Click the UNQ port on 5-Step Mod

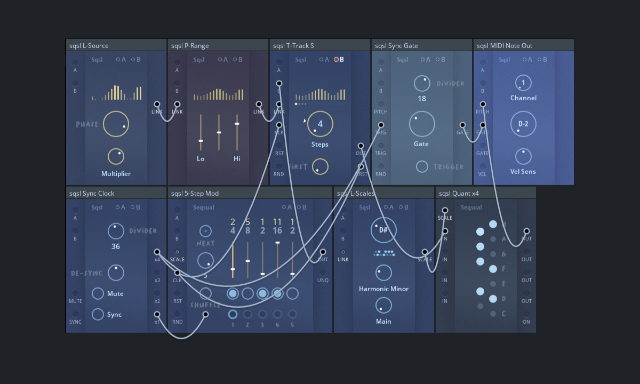coord(323,273)
